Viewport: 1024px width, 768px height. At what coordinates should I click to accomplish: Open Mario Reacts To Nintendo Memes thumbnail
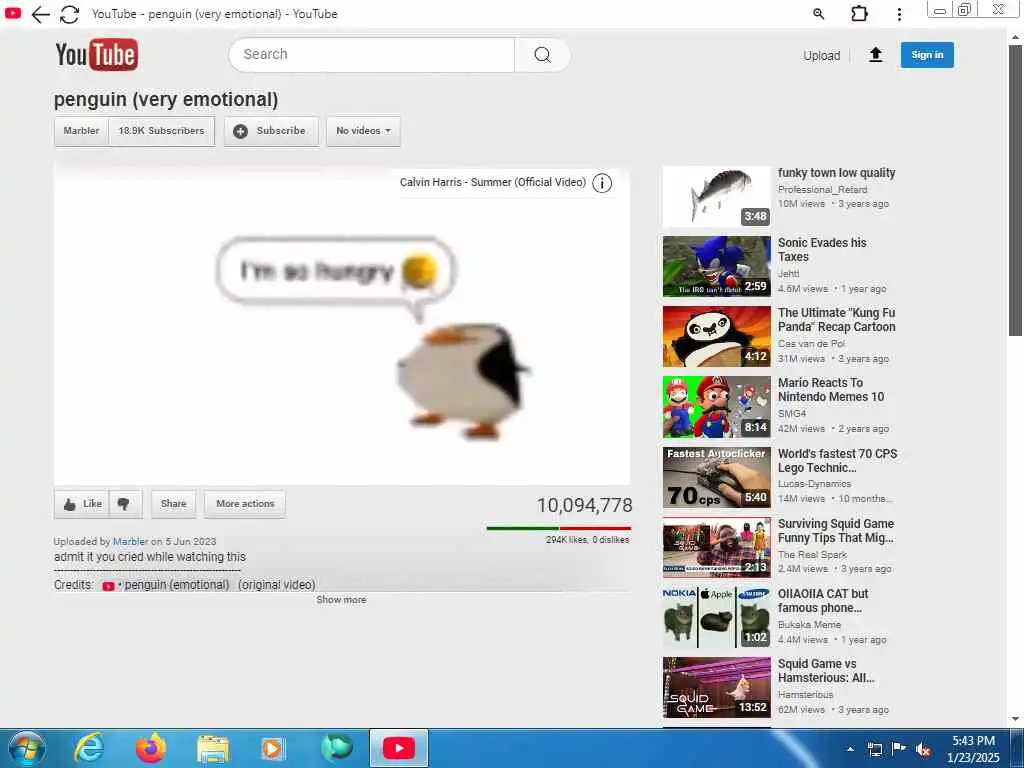(x=716, y=407)
